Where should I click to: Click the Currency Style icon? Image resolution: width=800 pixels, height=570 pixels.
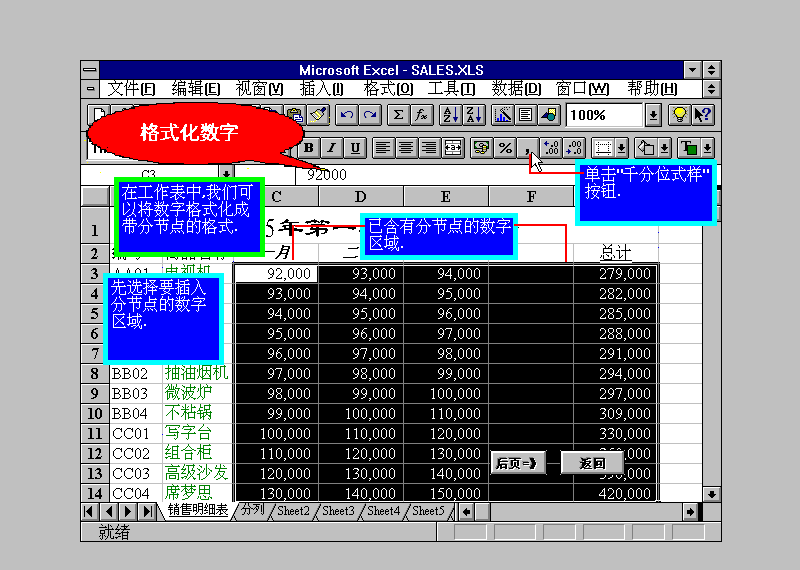click(481, 148)
